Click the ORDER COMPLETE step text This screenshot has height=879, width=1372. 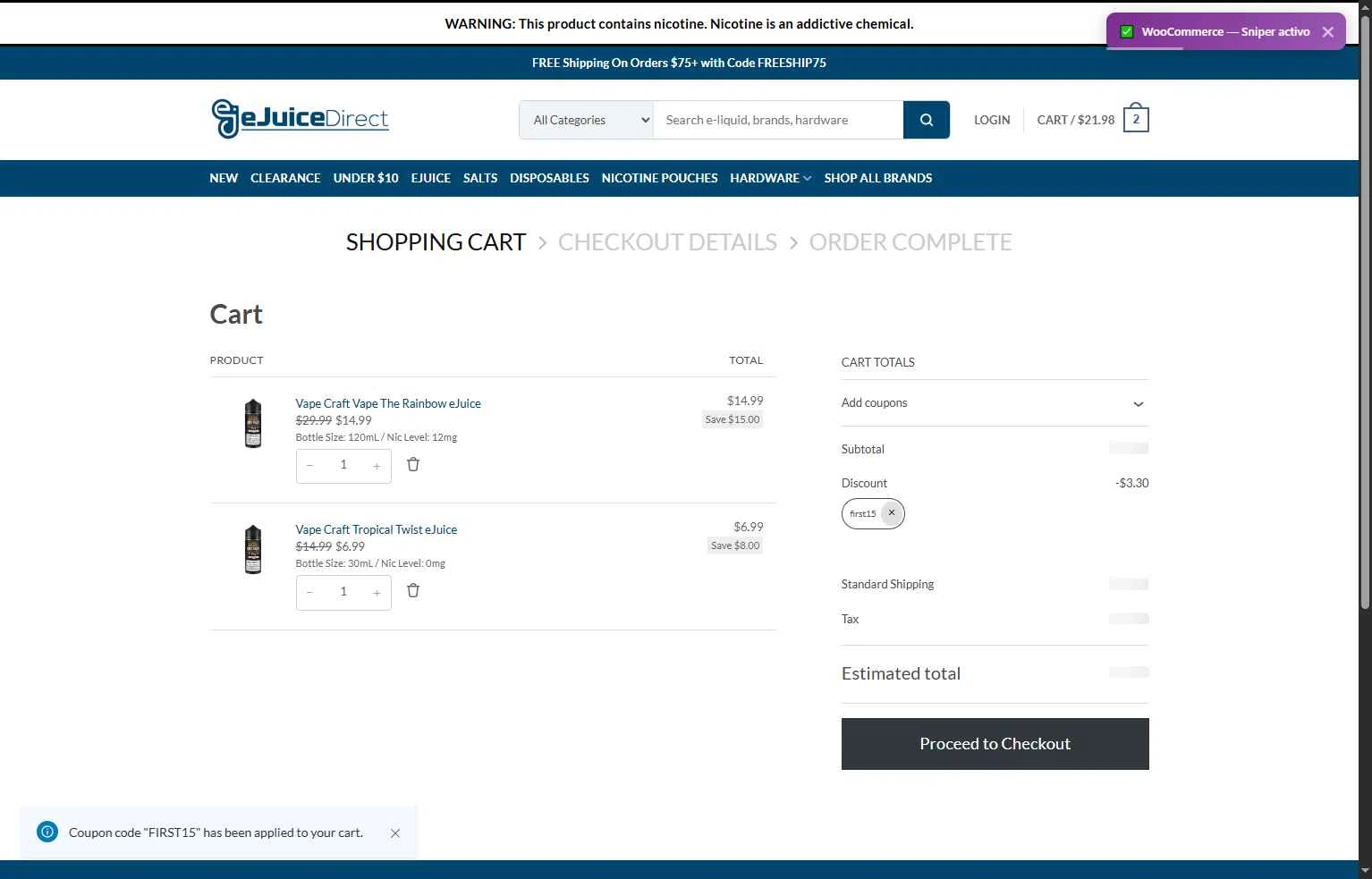coord(910,242)
